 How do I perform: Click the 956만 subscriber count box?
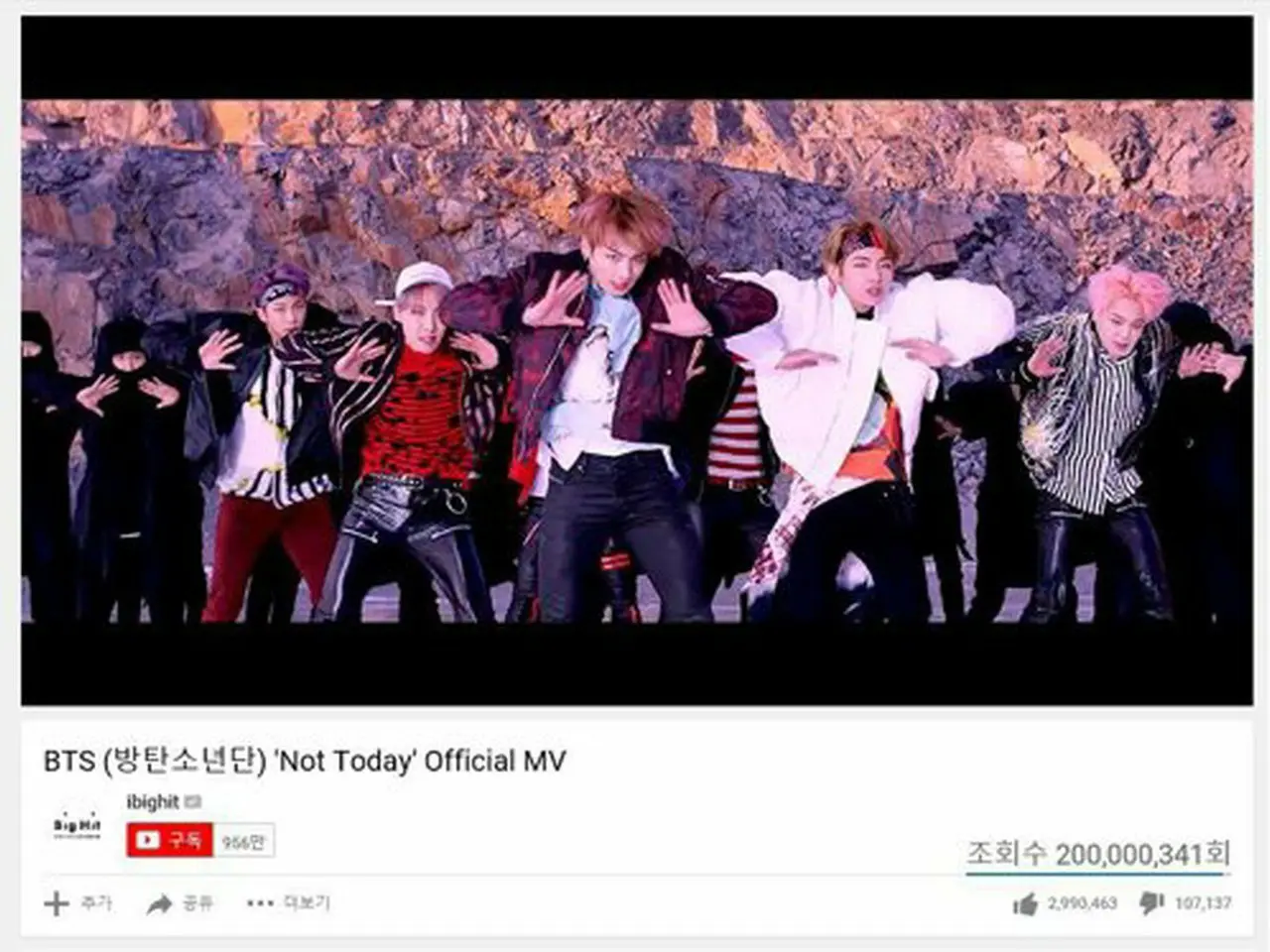pyautogui.click(x=243, y=841)
